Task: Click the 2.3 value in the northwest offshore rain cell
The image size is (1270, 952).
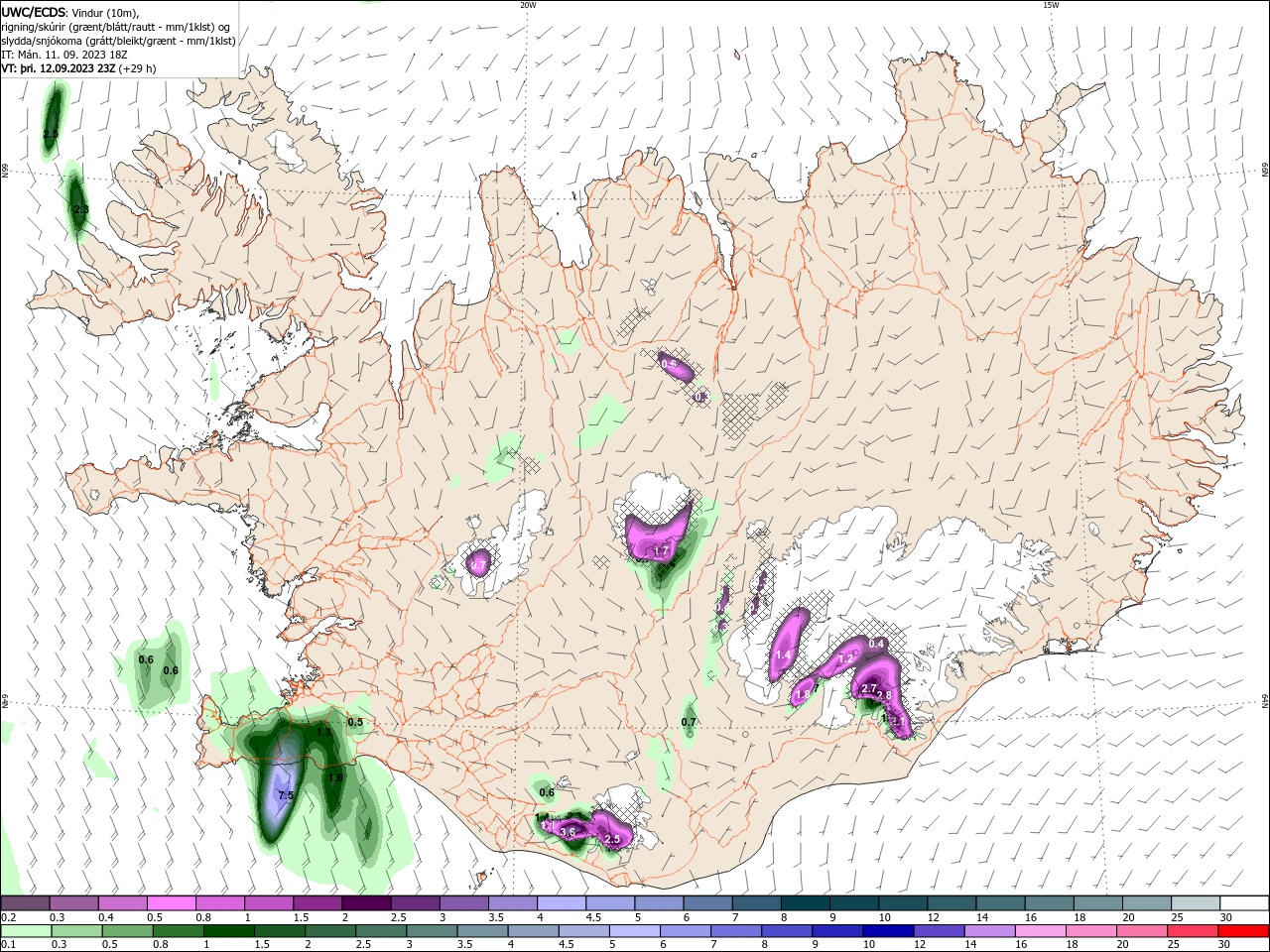Action: click(x=81, y=209)
